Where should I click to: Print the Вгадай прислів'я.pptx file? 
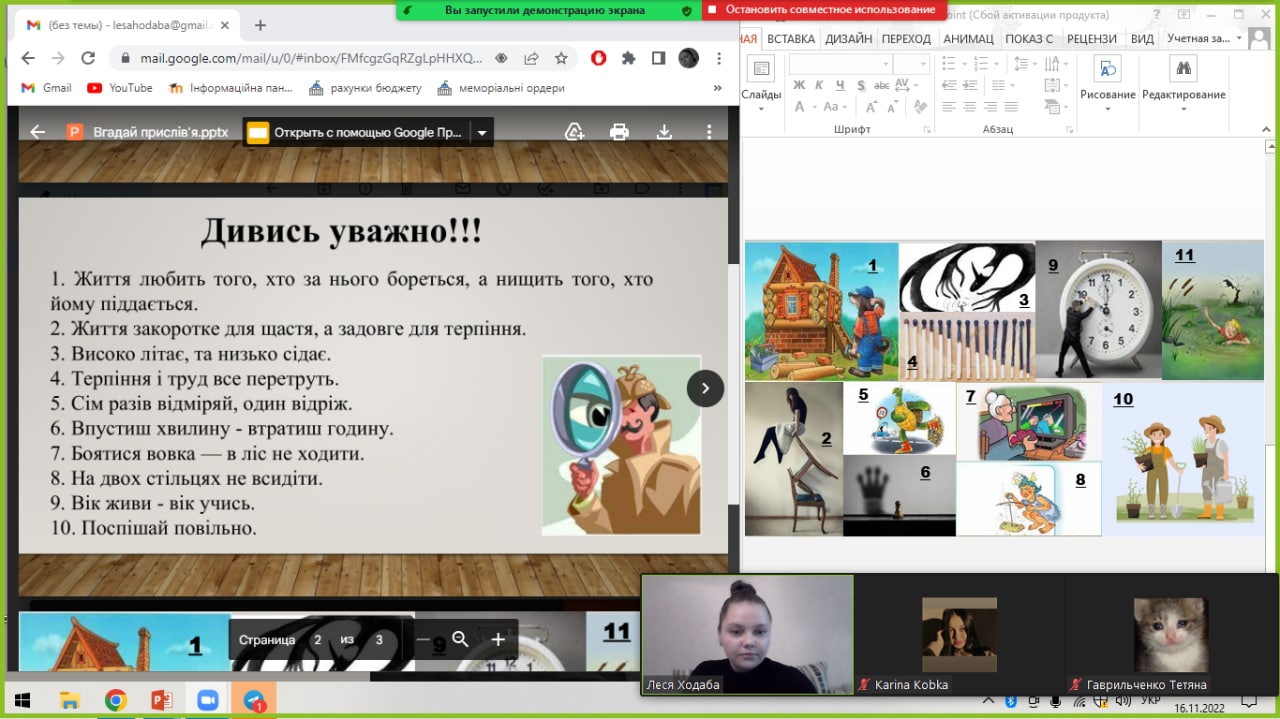[x=619, y=132]
